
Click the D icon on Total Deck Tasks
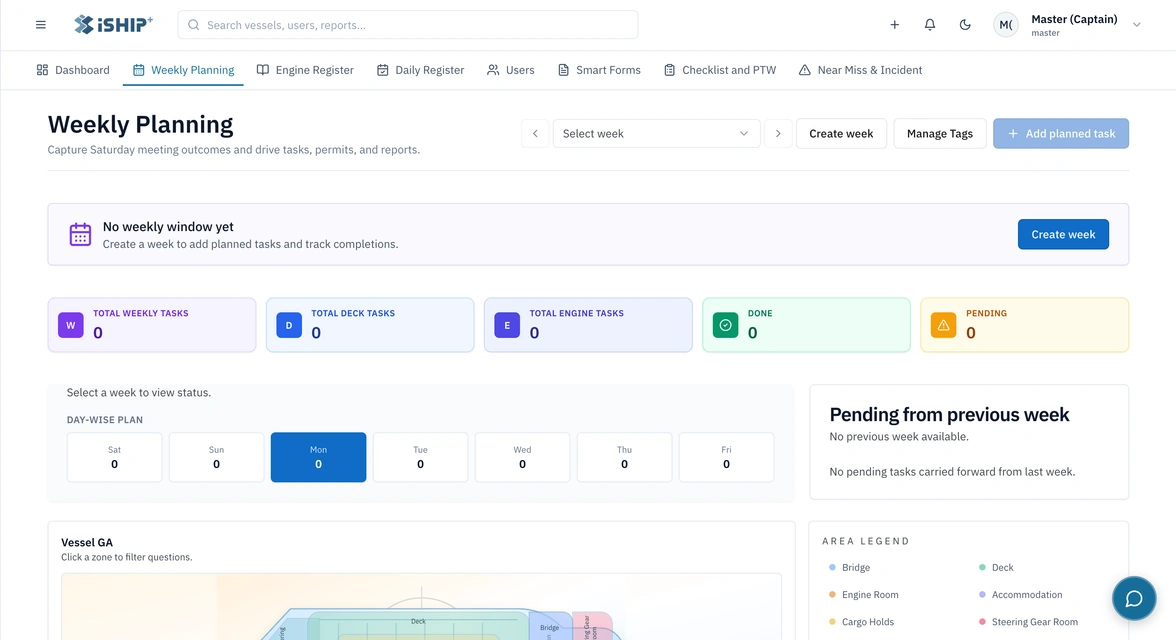(x=289, y=325)
